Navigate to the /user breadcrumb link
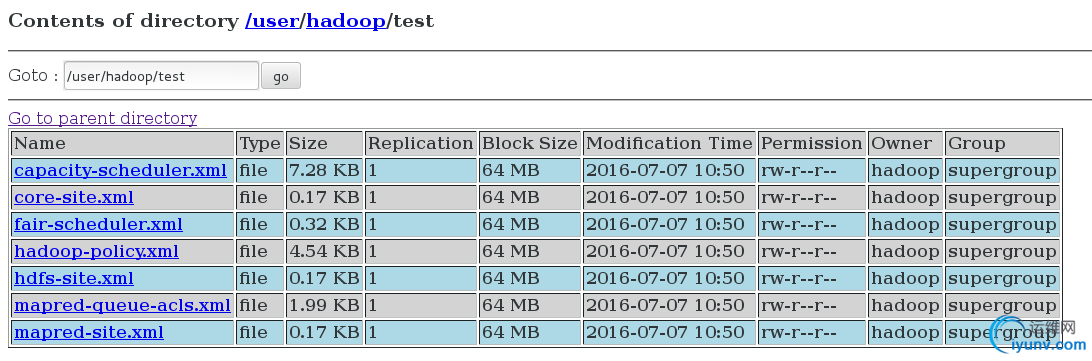Image resolution: width=1092 pixels, height=361 pixels. click(x=272, y=21)
